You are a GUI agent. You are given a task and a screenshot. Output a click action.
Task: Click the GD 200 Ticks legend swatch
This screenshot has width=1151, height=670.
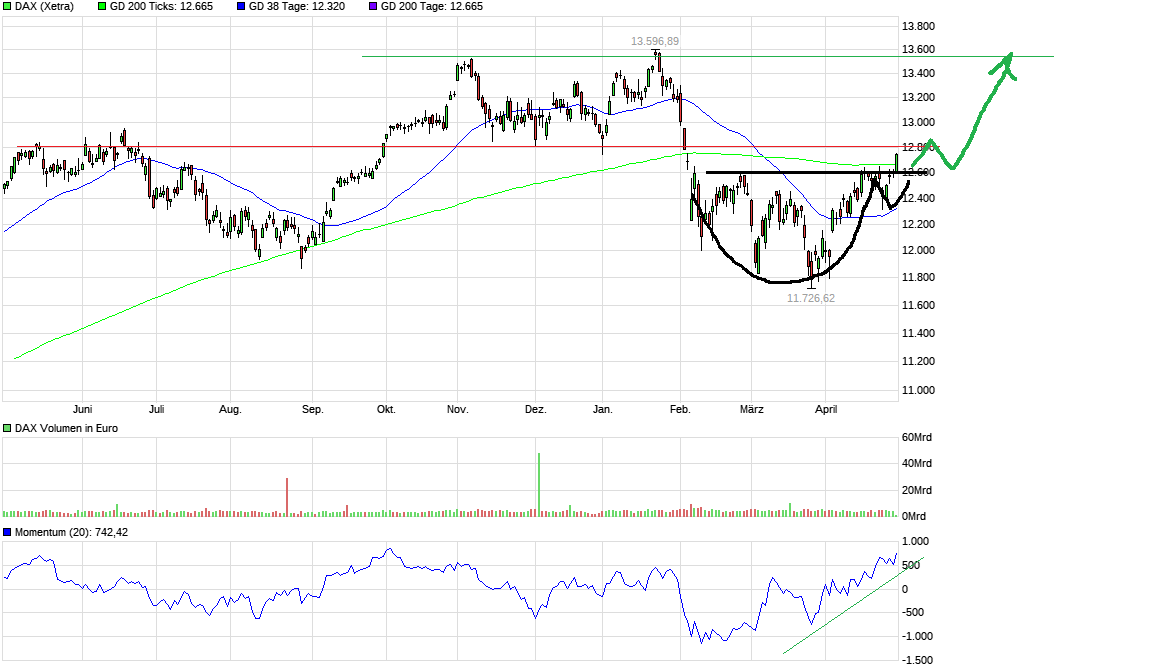click(102, 7)
